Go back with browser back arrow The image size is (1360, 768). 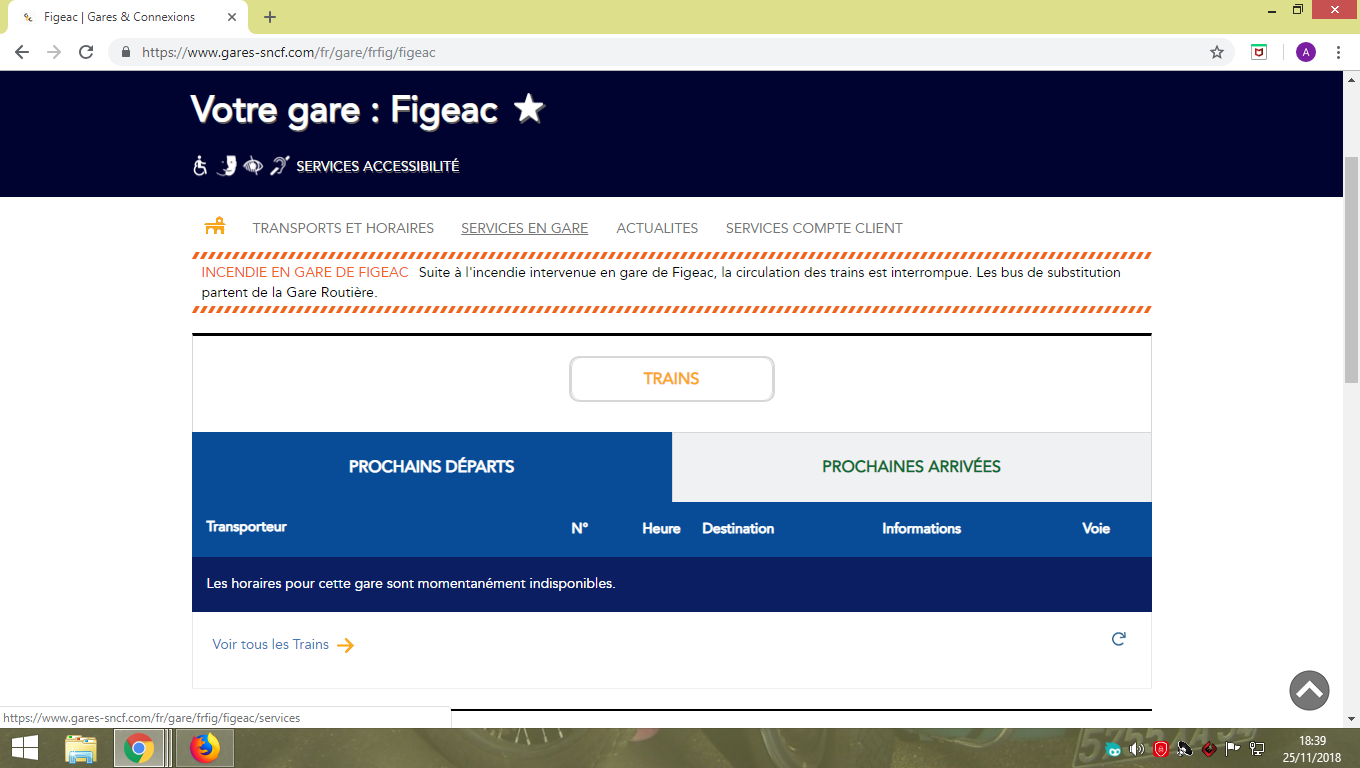[x=22, y=52]
